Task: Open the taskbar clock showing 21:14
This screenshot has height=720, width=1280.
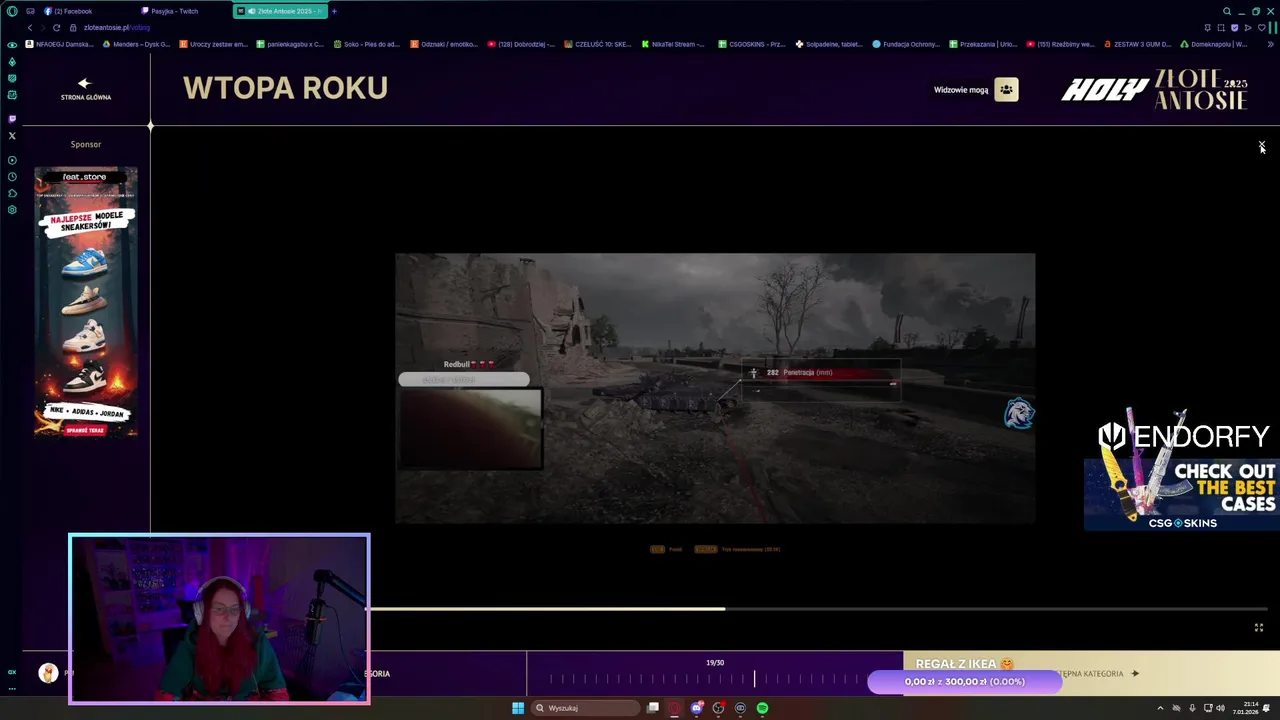Action: (x=1243, y=708)
